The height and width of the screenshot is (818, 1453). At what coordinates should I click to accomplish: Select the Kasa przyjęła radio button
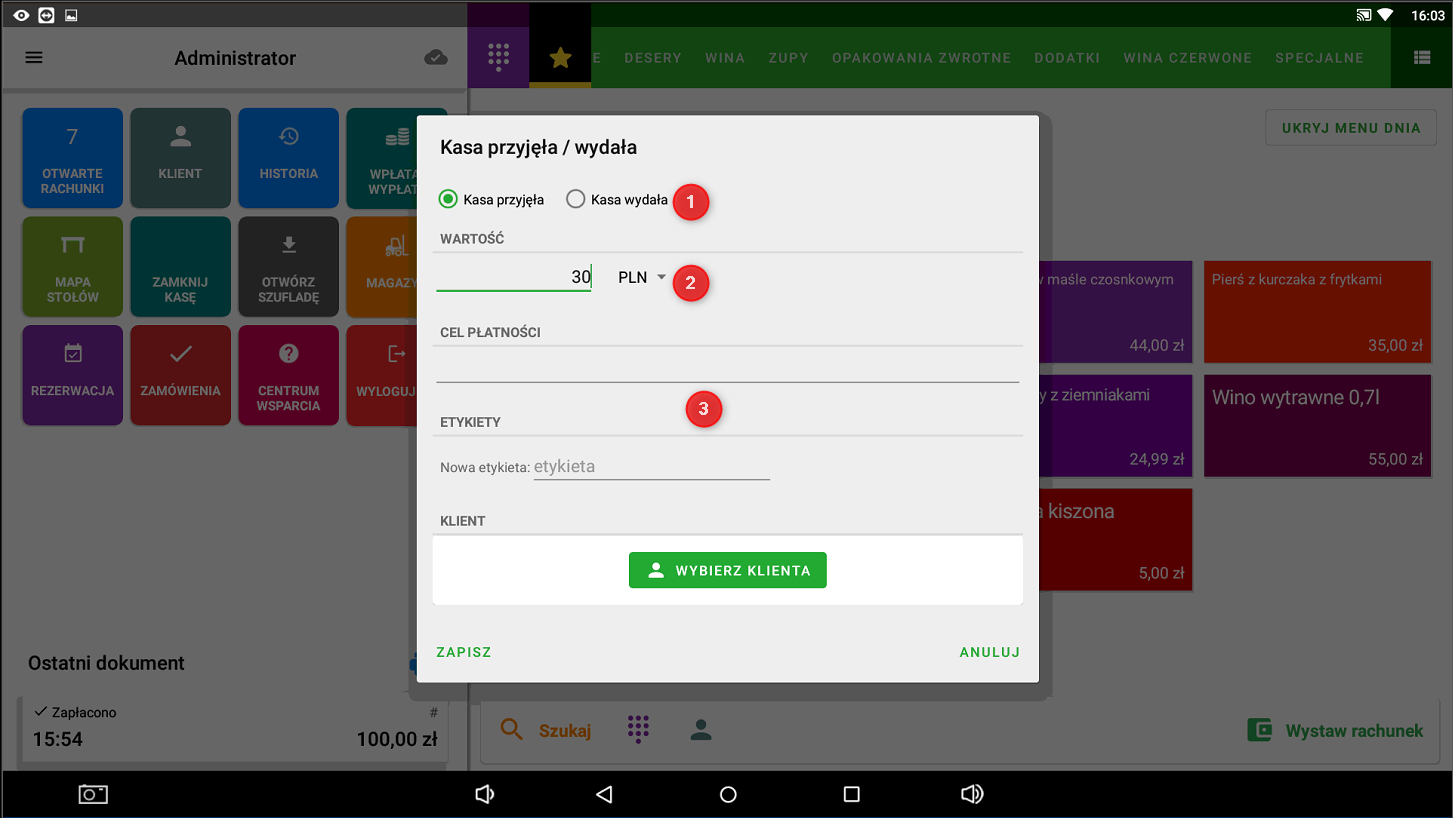click(449, 199)
